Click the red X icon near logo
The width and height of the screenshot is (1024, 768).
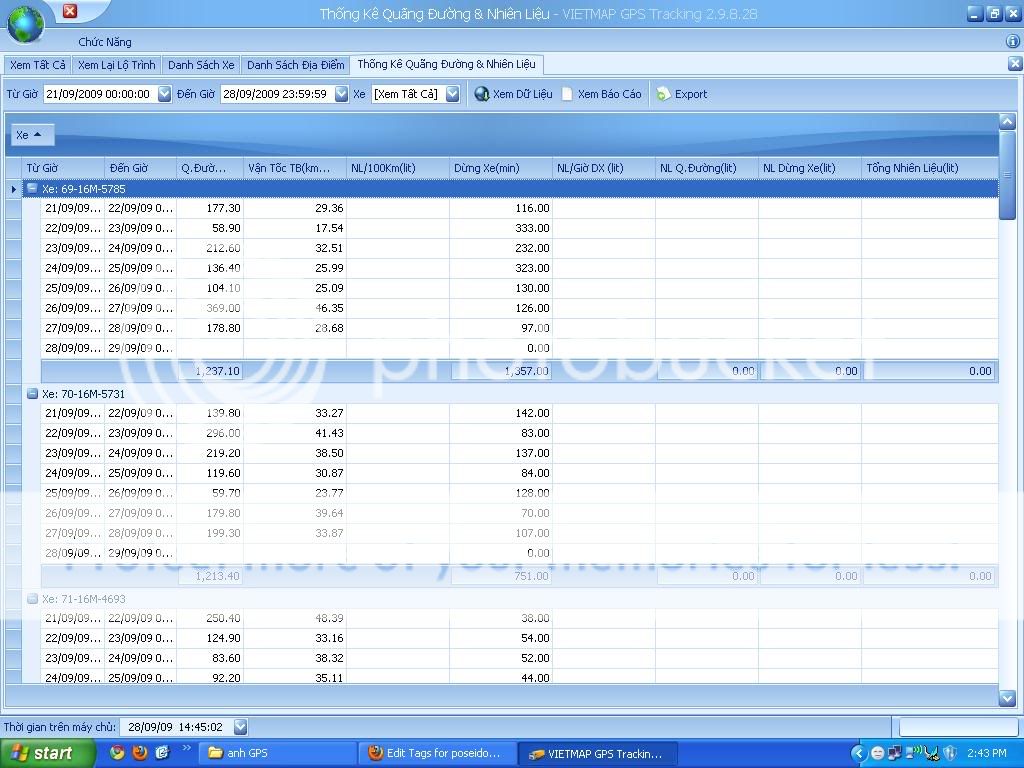[70, 11]
